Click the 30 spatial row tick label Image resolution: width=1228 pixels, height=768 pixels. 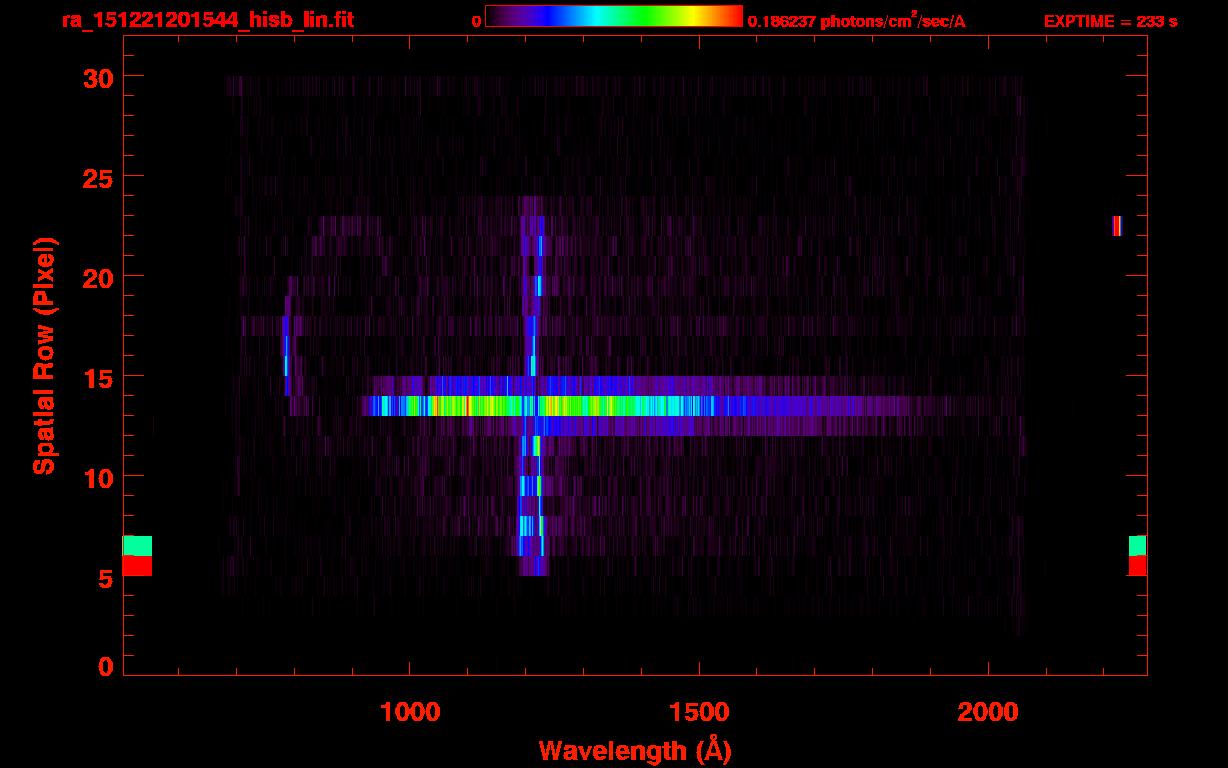click(x=97, y=77)
